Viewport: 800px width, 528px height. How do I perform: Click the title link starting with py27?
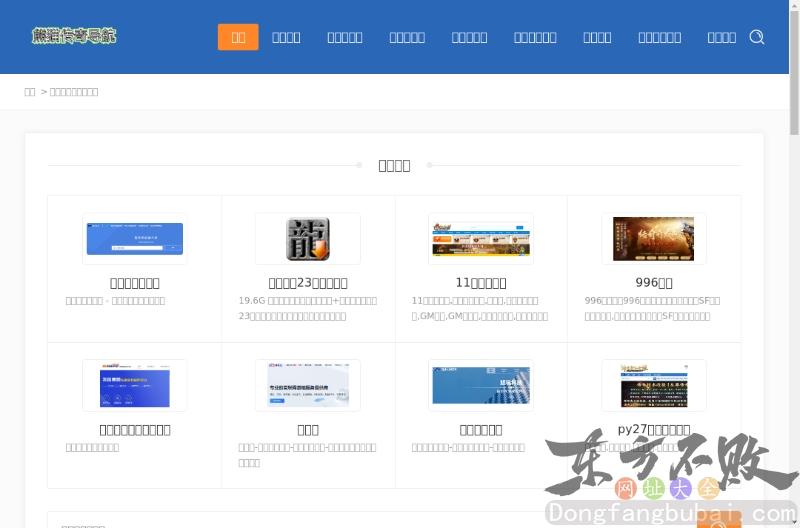654,430
